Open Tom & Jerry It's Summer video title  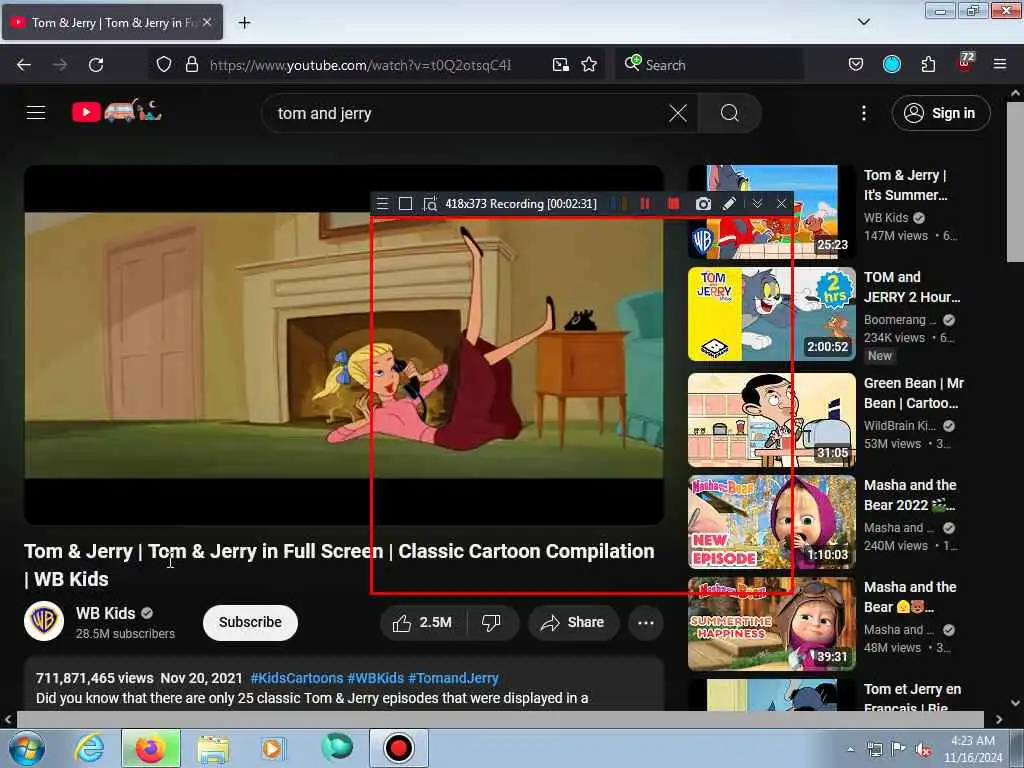pos(906,185)
